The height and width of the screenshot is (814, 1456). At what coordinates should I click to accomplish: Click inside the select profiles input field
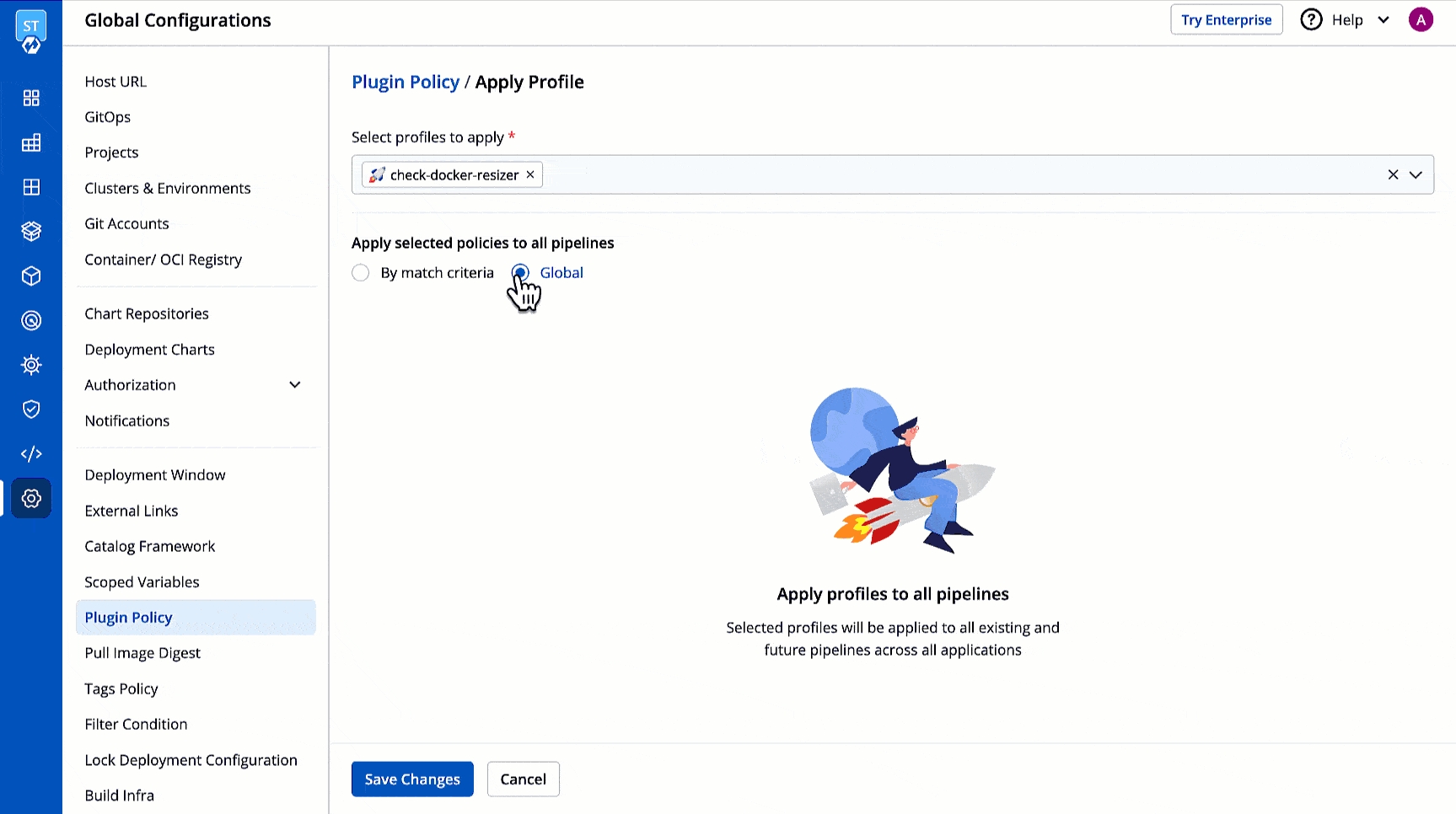(927, 174)
